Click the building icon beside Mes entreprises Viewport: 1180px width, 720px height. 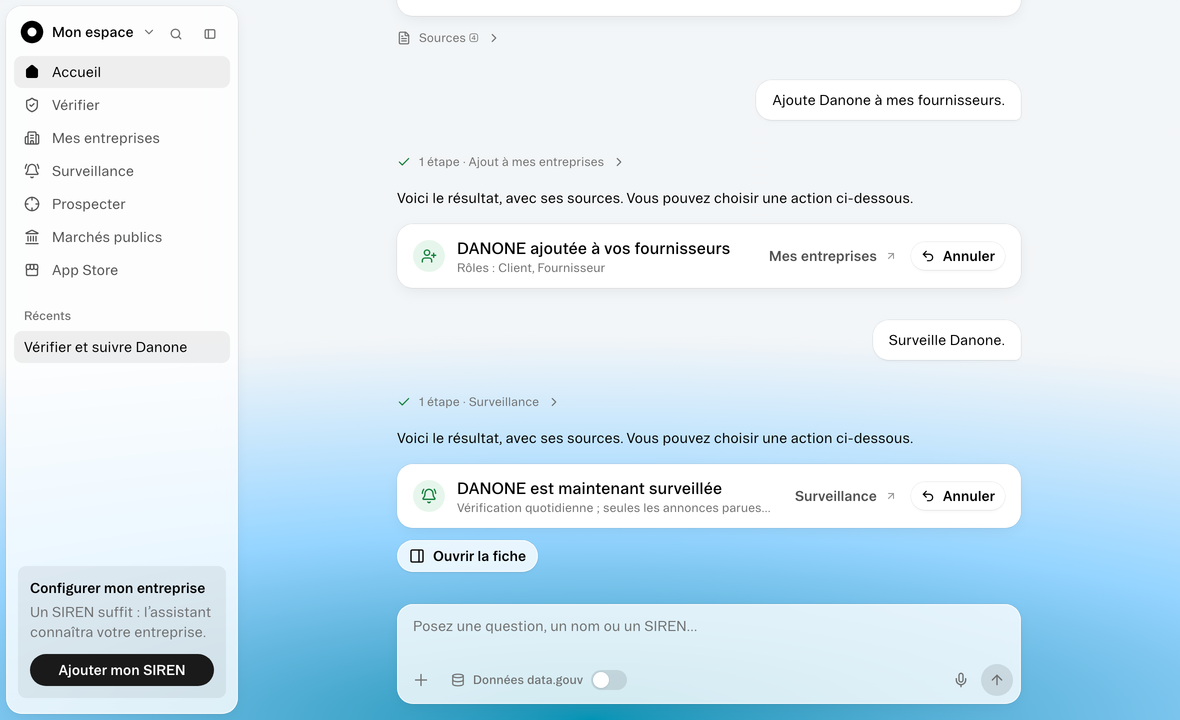click(x=32, y=138)
